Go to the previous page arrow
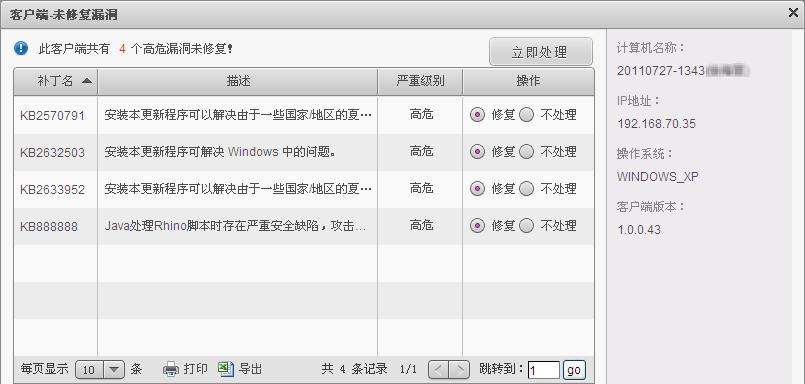This screenshot has height=384, width=805. pos(438,370)
